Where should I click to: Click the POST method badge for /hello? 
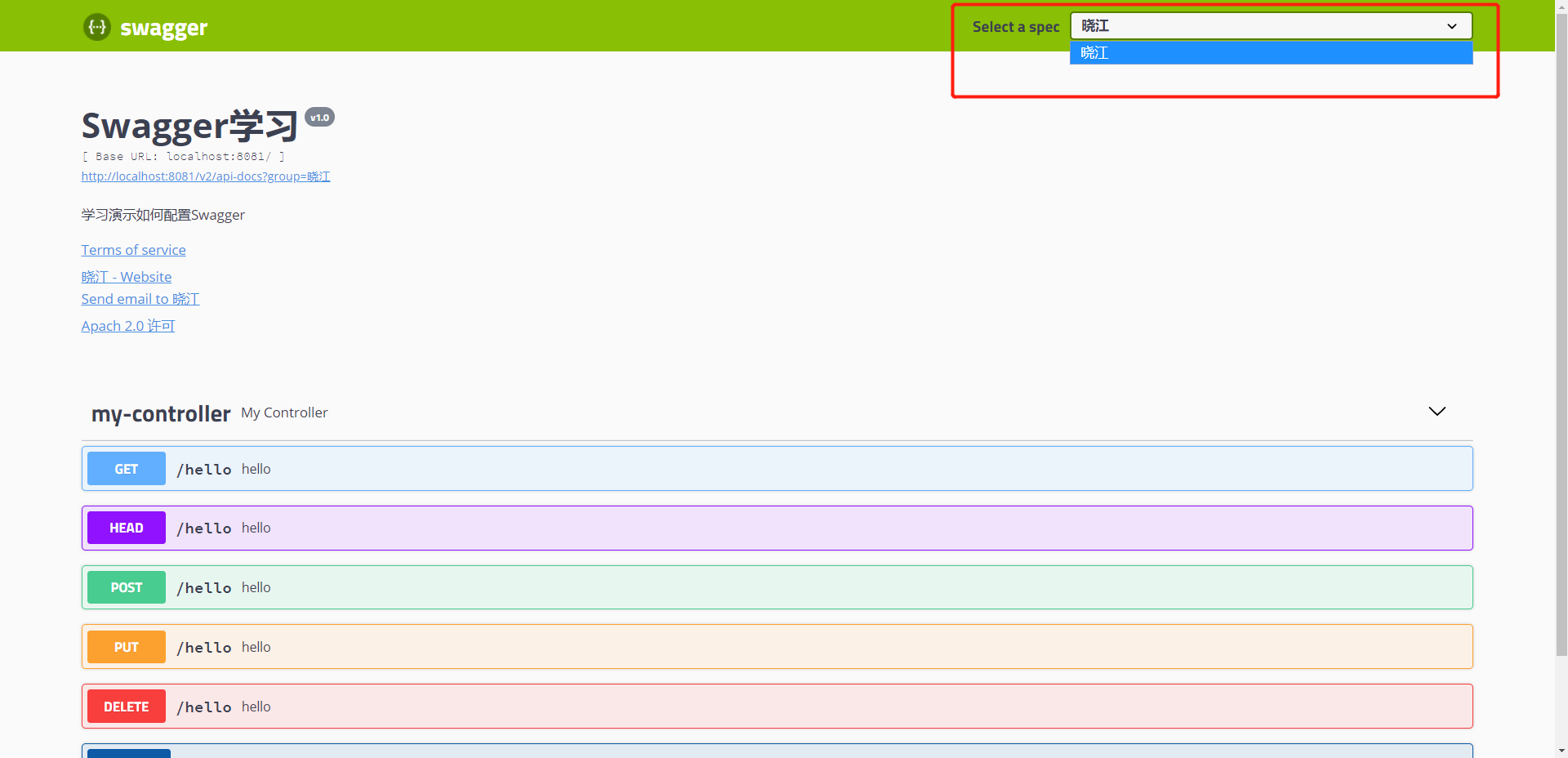127,588
